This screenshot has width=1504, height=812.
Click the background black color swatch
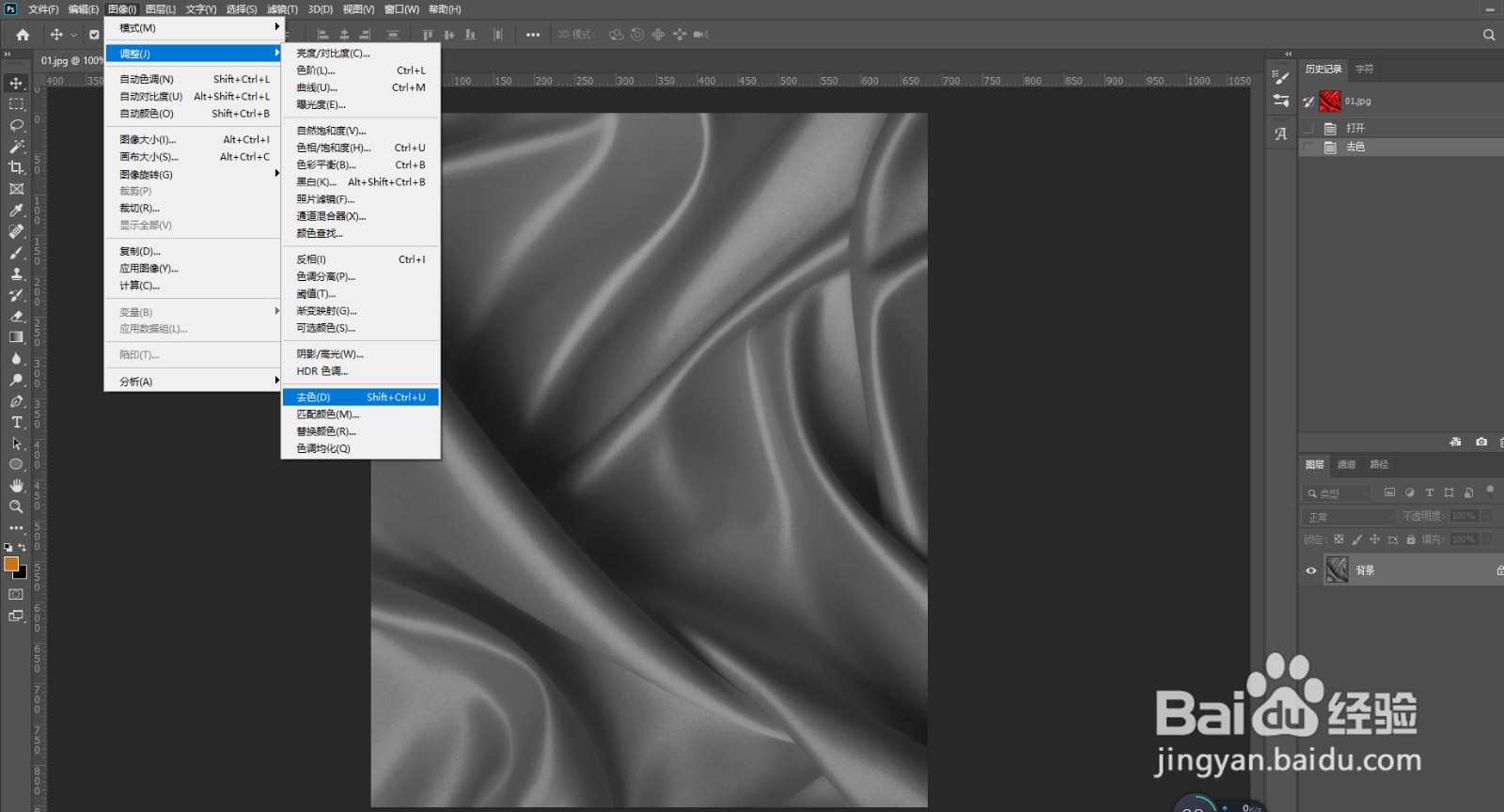pos(22,572)
